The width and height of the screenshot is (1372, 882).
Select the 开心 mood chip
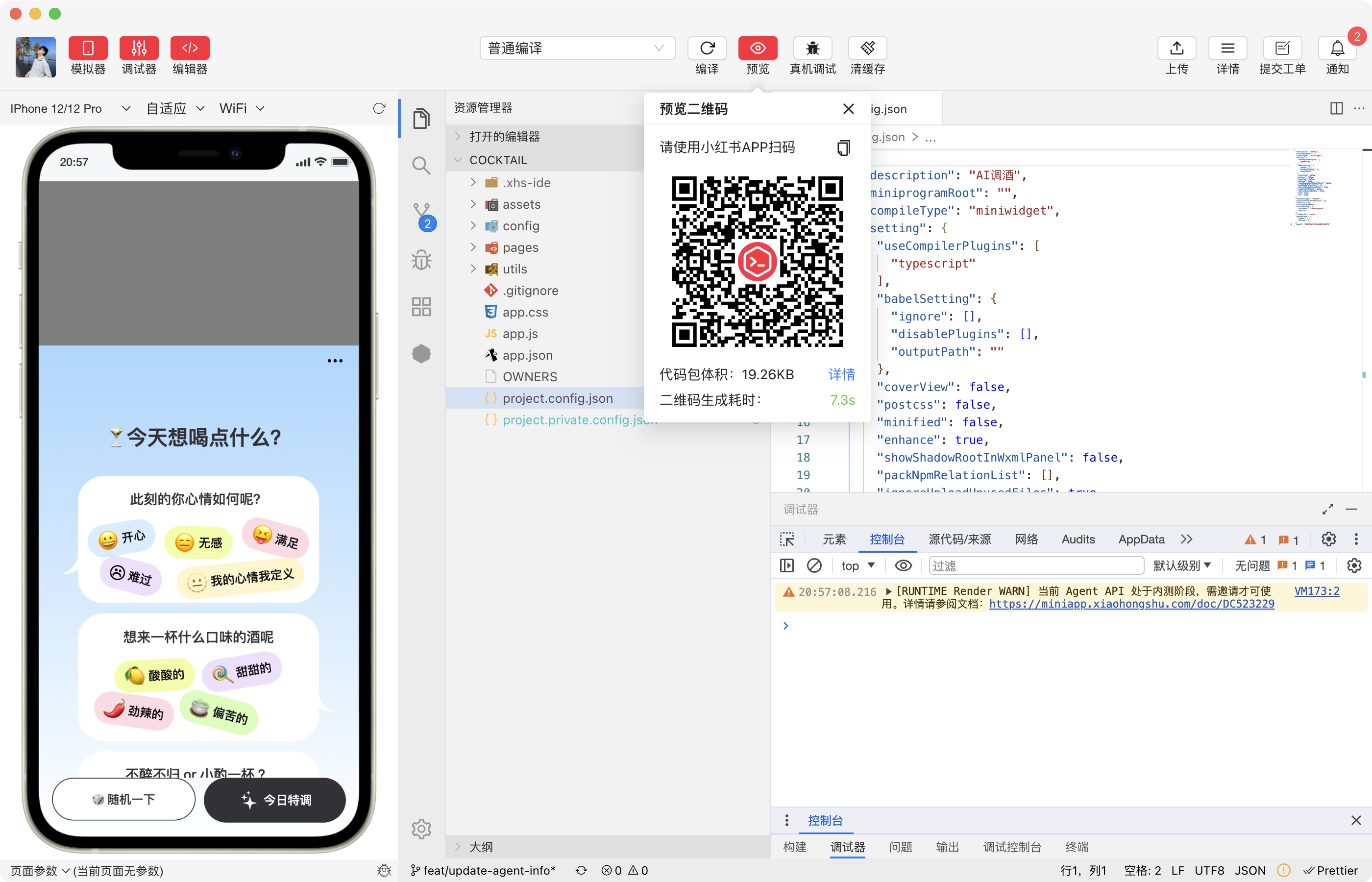click(122, 539)
